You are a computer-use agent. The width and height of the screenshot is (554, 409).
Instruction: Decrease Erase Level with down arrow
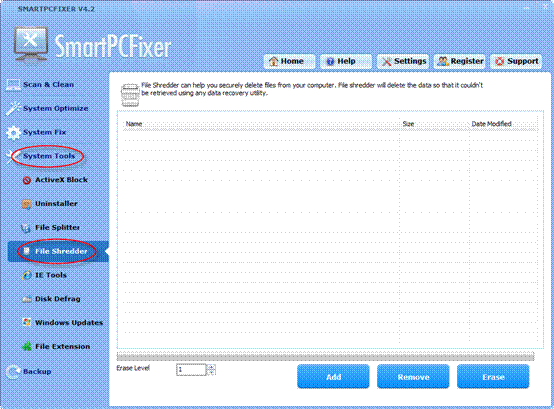(211, 373)
